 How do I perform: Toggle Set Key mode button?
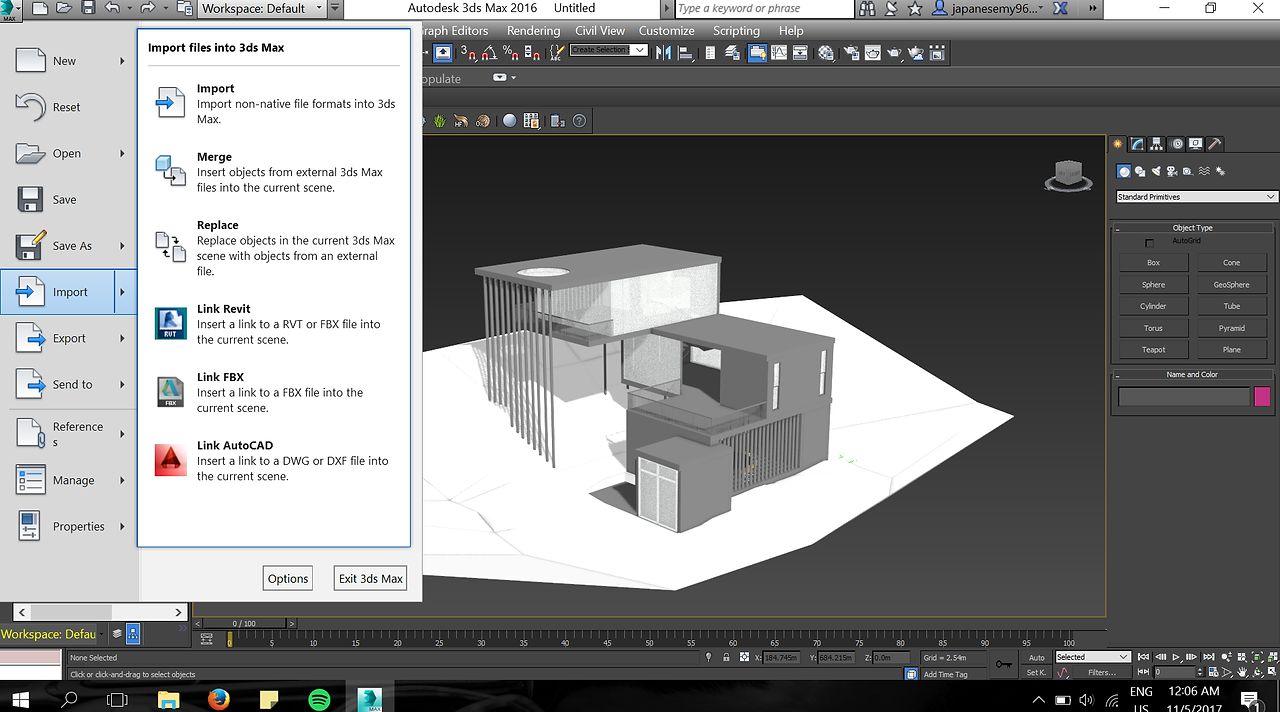(1037, 672)
